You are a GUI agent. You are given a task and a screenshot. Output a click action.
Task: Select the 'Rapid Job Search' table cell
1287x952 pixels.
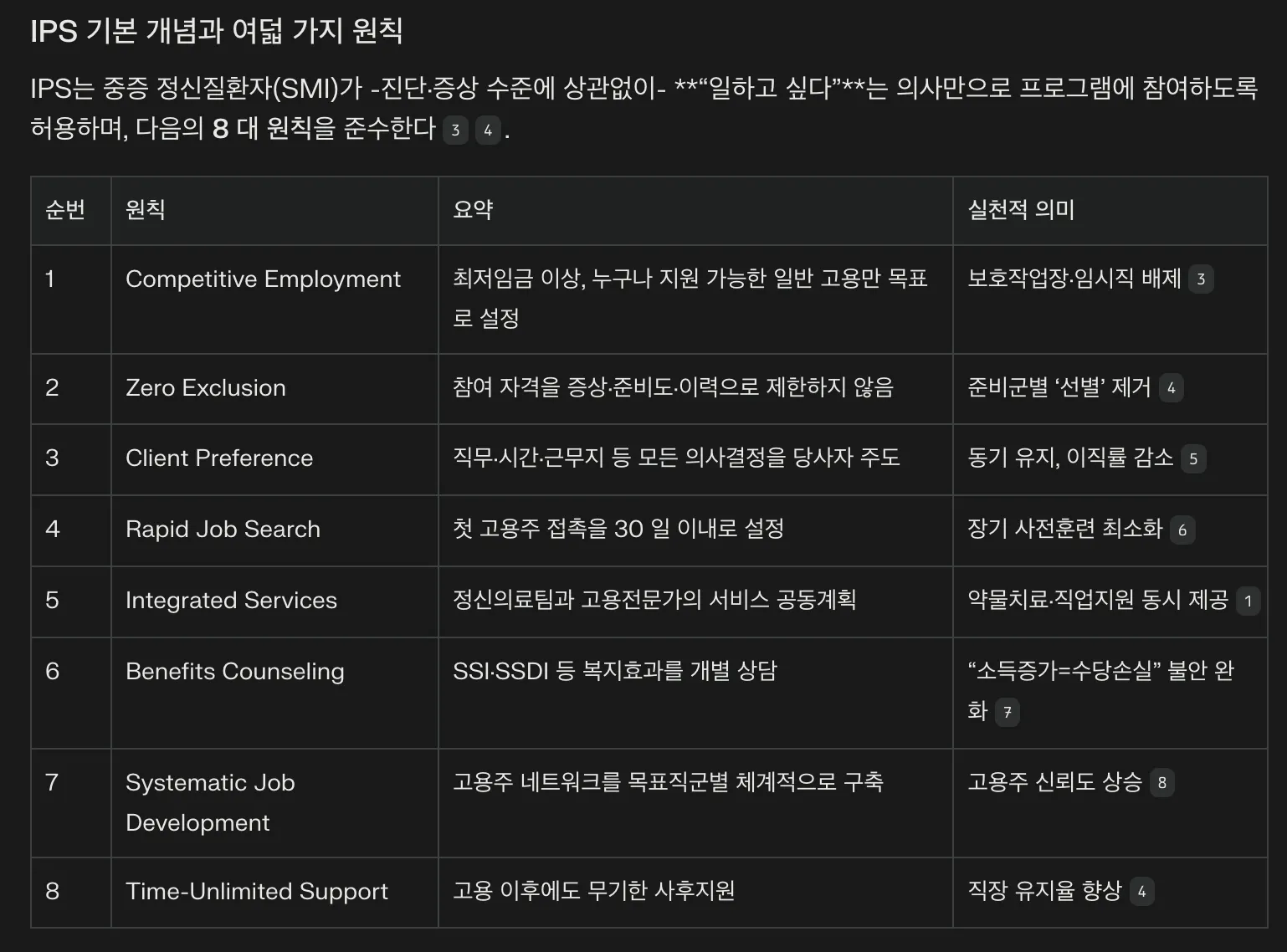click(x=223, y=530)
